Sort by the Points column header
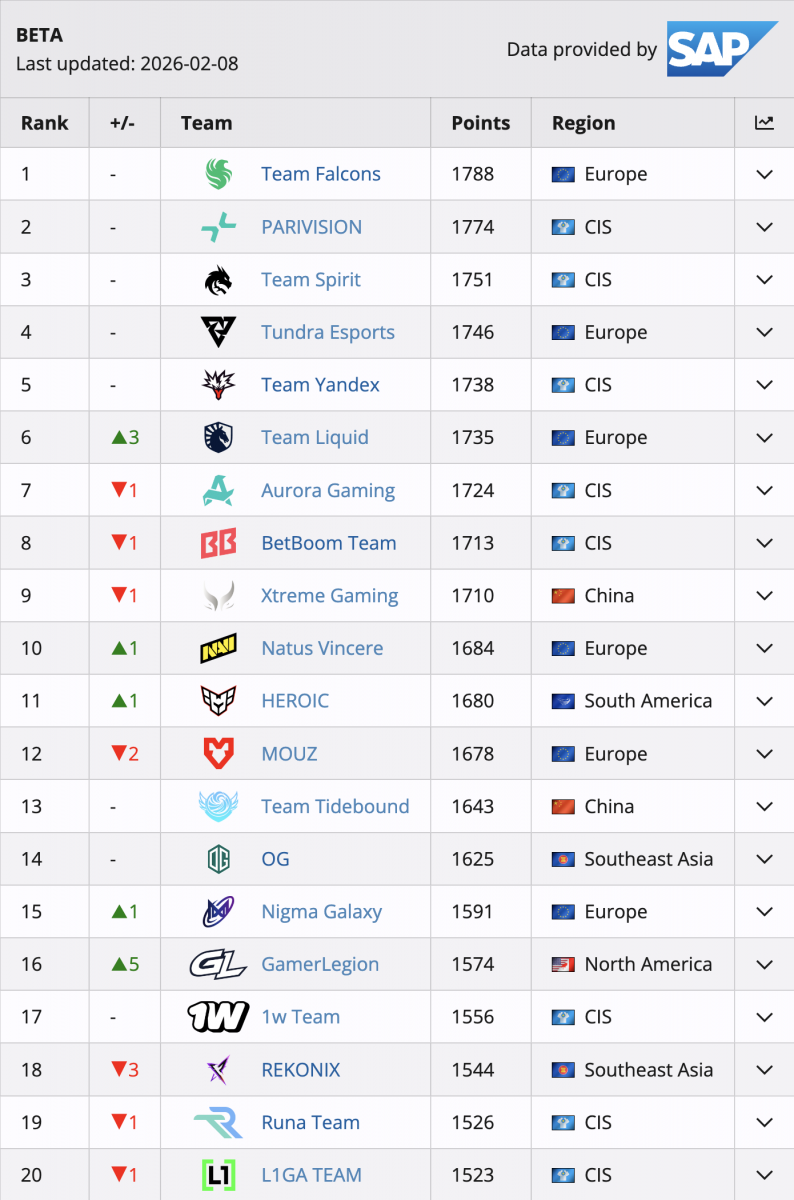The height and width of the screenshot is (1200, 794). point(481,123)
